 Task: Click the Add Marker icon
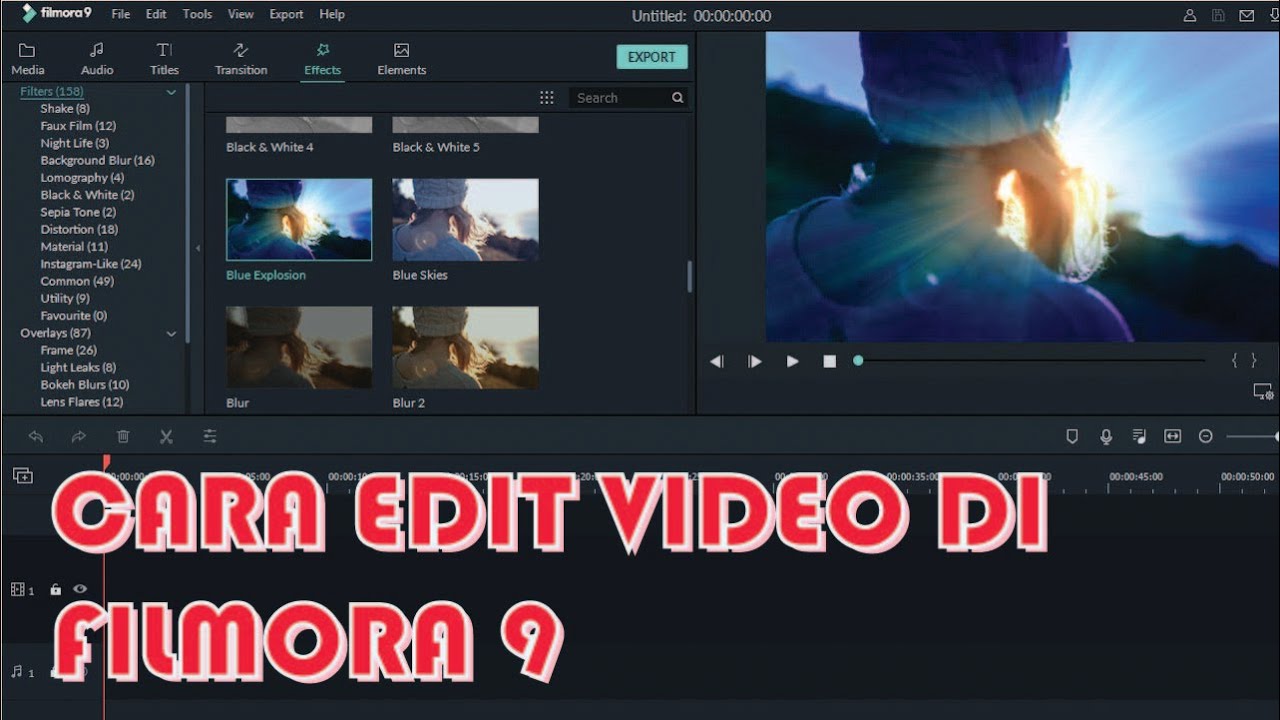click(1072, 436)
